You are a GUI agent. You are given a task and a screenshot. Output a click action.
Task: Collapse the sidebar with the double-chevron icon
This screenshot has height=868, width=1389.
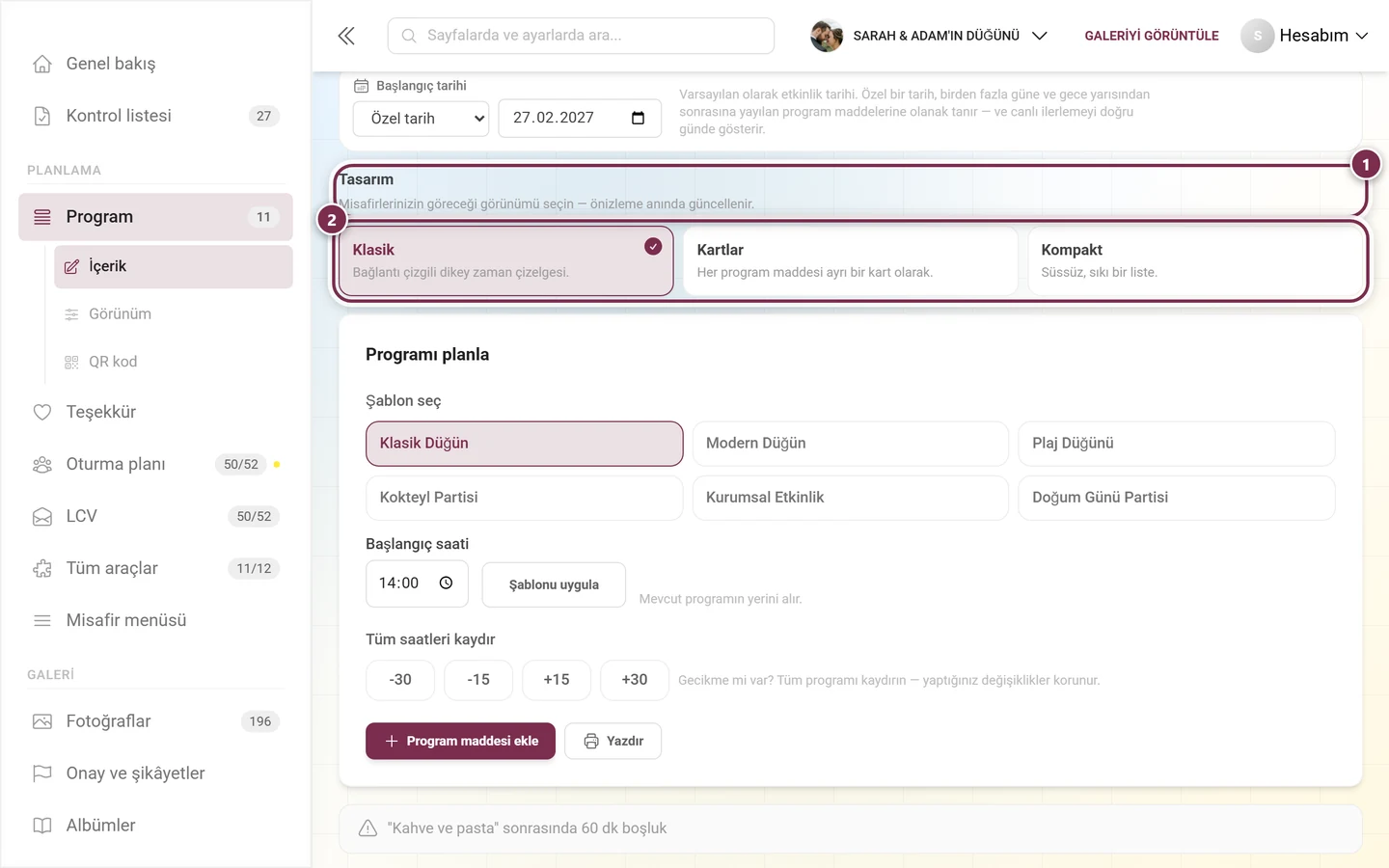(346, 36)
